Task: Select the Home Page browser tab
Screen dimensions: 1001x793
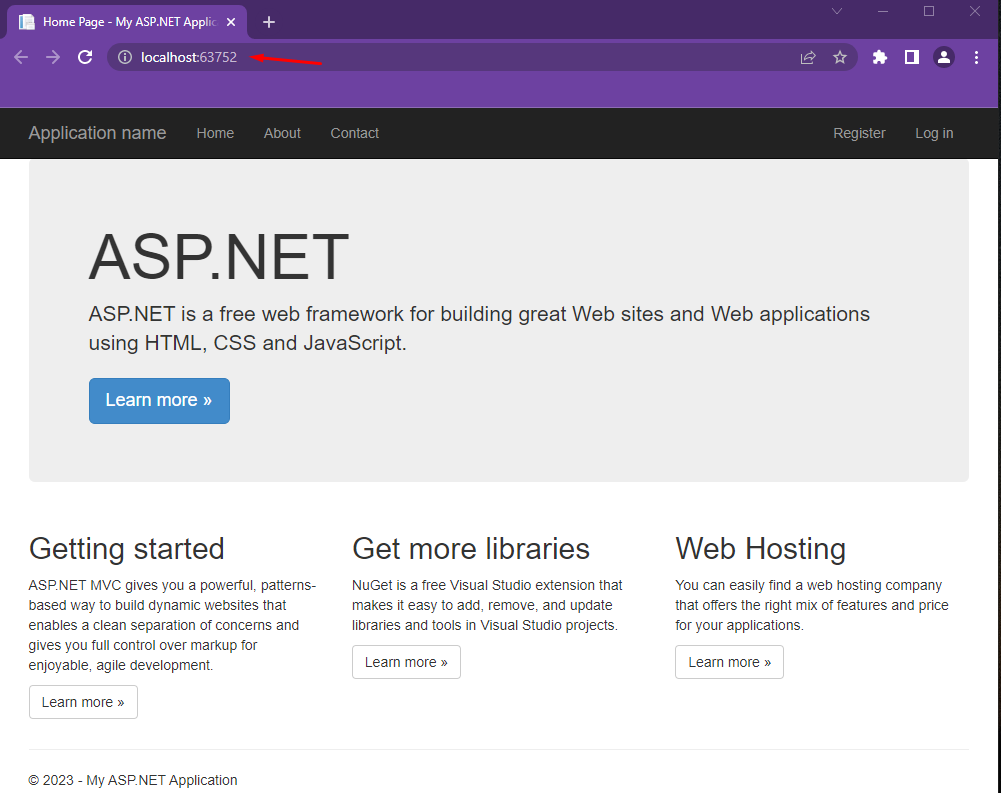Action: (x=126, y=22)
